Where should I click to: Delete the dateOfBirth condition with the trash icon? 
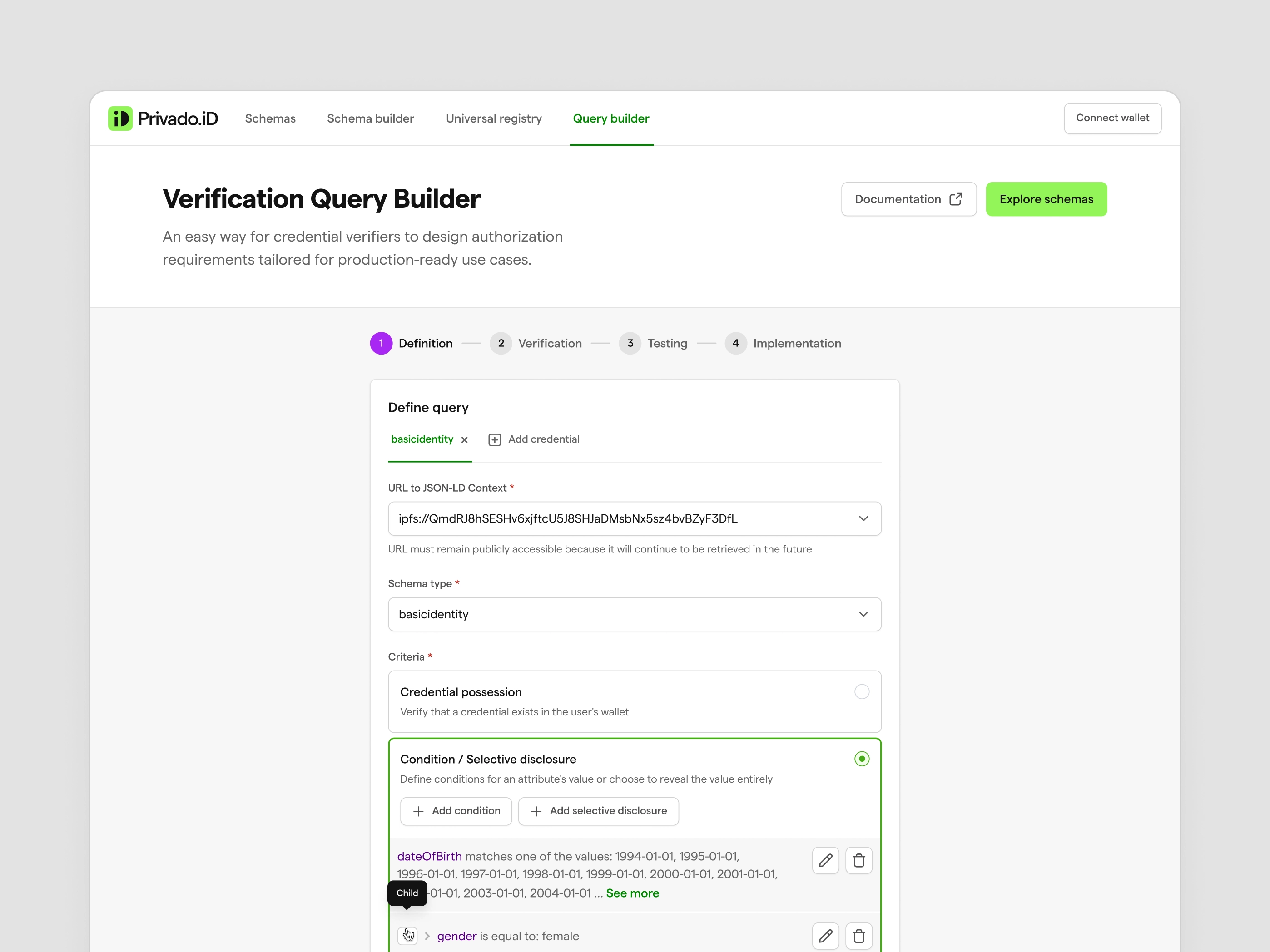[859, 860]
